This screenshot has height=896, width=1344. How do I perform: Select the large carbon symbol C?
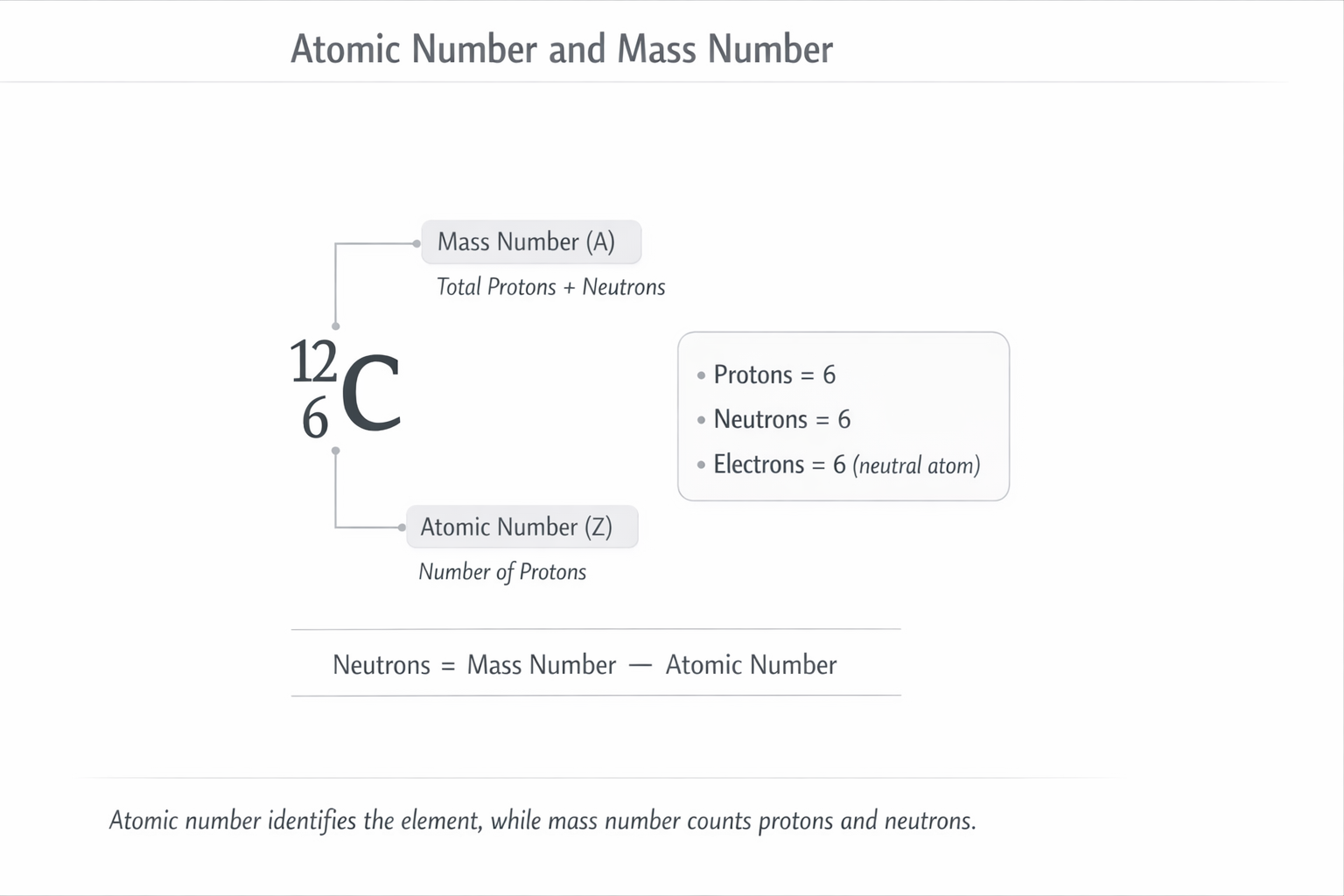coord(371,394)
